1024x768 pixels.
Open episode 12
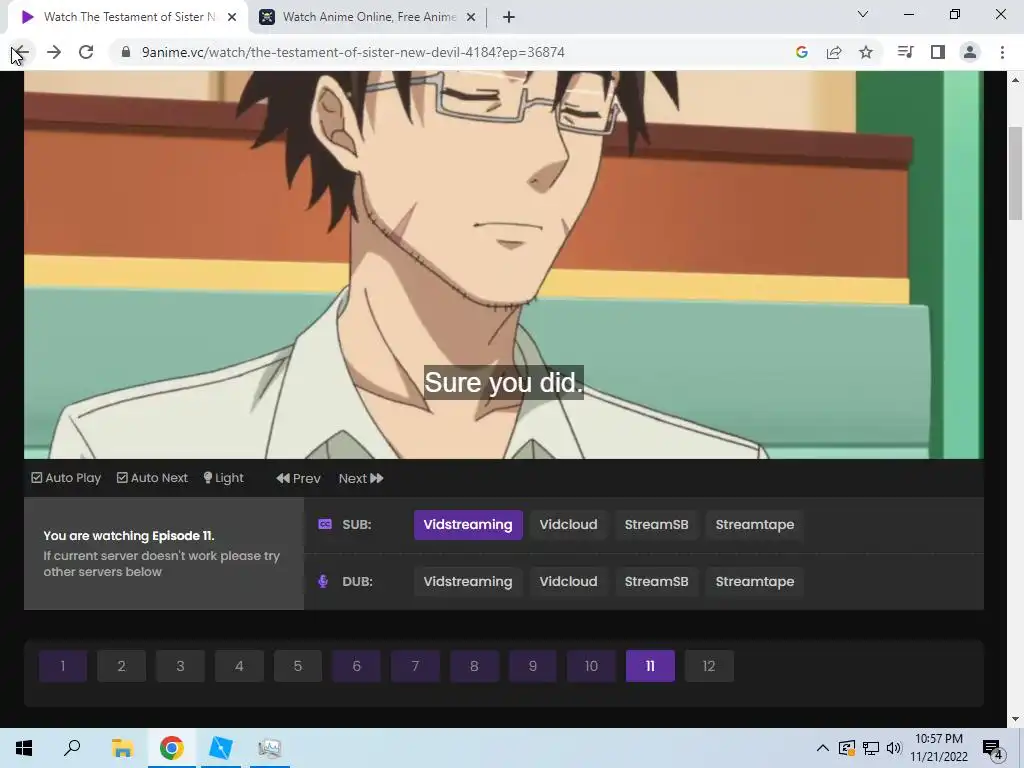[709, 666]
